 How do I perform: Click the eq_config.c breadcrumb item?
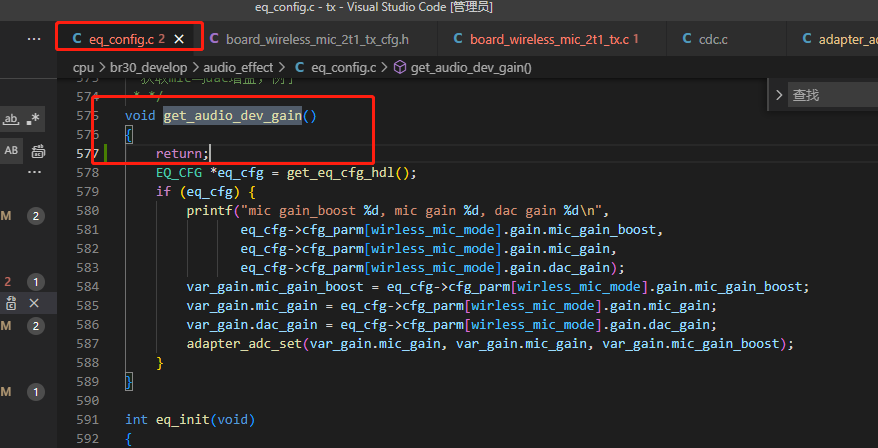[x=343, y=68]
